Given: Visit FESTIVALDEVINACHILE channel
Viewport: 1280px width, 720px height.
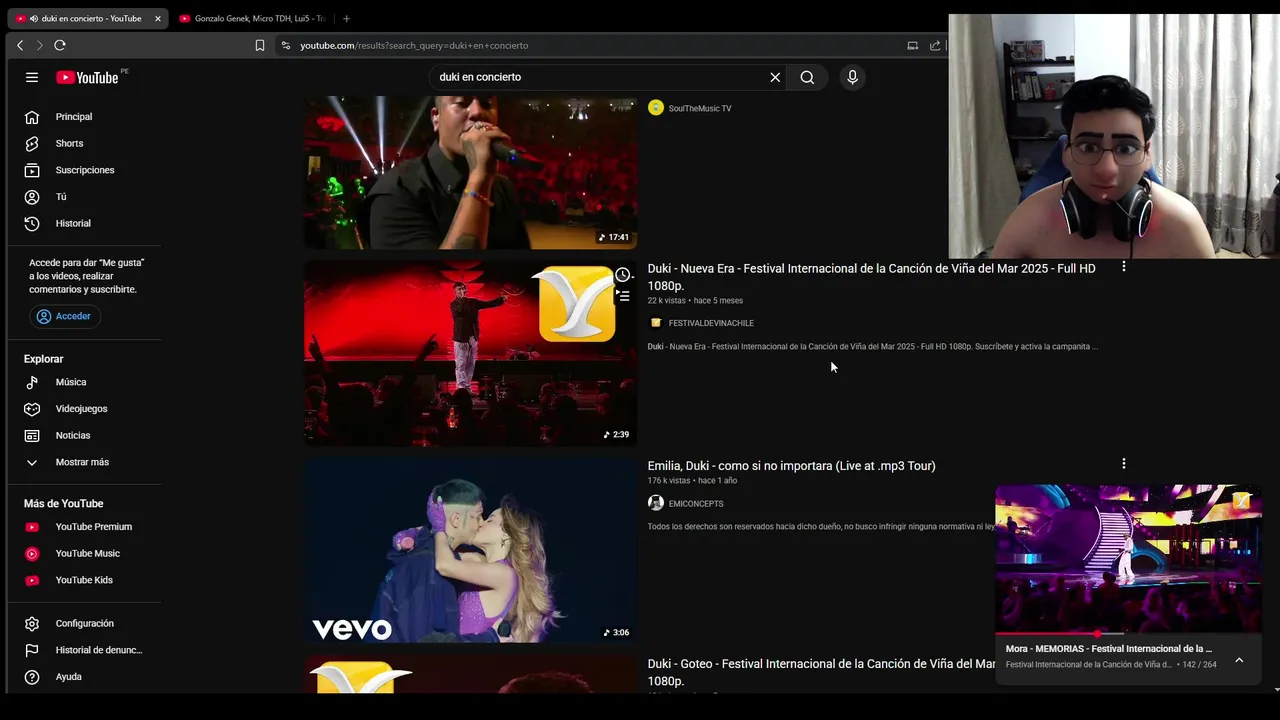Looking at the screenshot, I should [711, 323].
